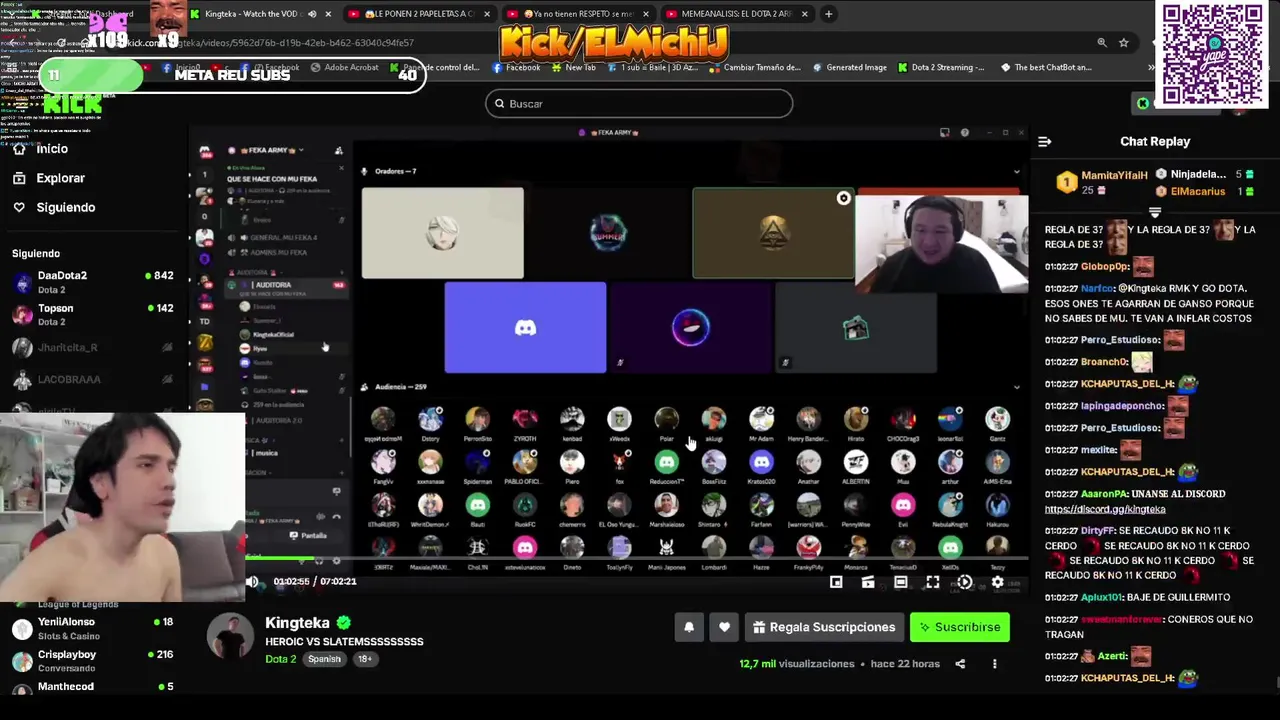The height and width of the screenshot is (720, 1280).
Task: Bookmark this page with the star icon
Action: click(x=1124, y=43)
